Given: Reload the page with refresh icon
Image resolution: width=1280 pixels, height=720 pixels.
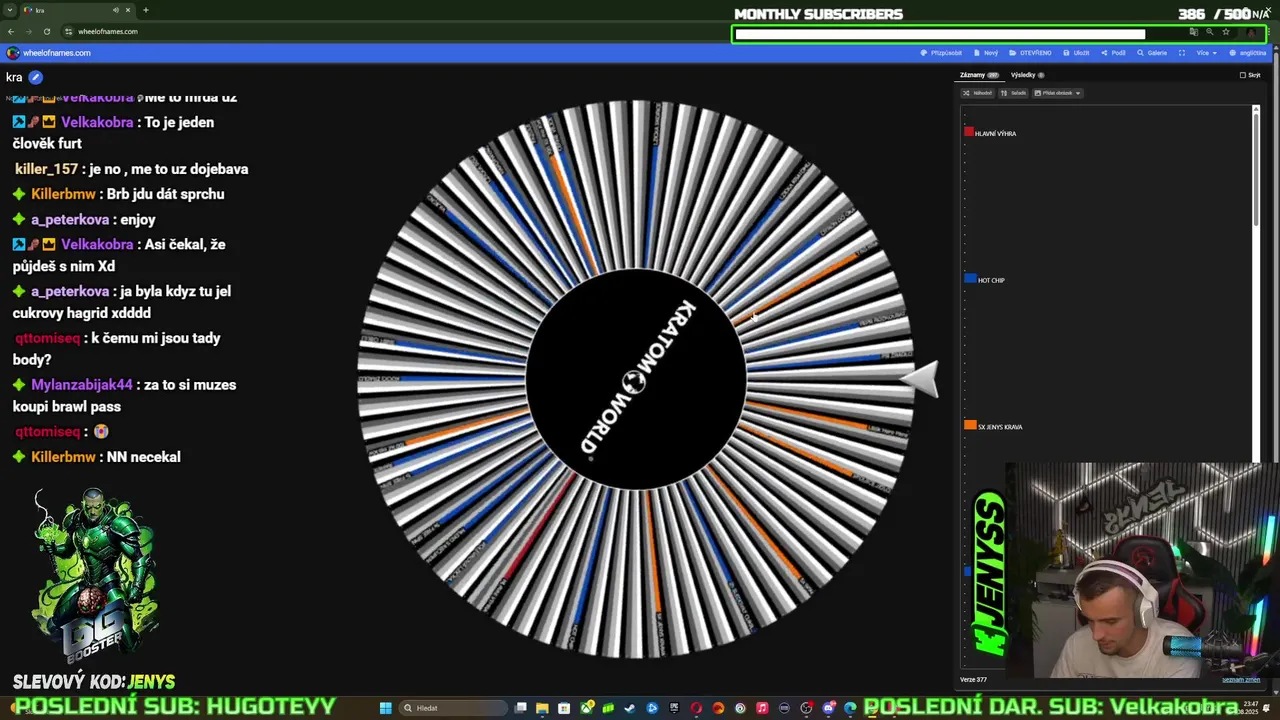Looking at the screenshot, I should point(46,31).
